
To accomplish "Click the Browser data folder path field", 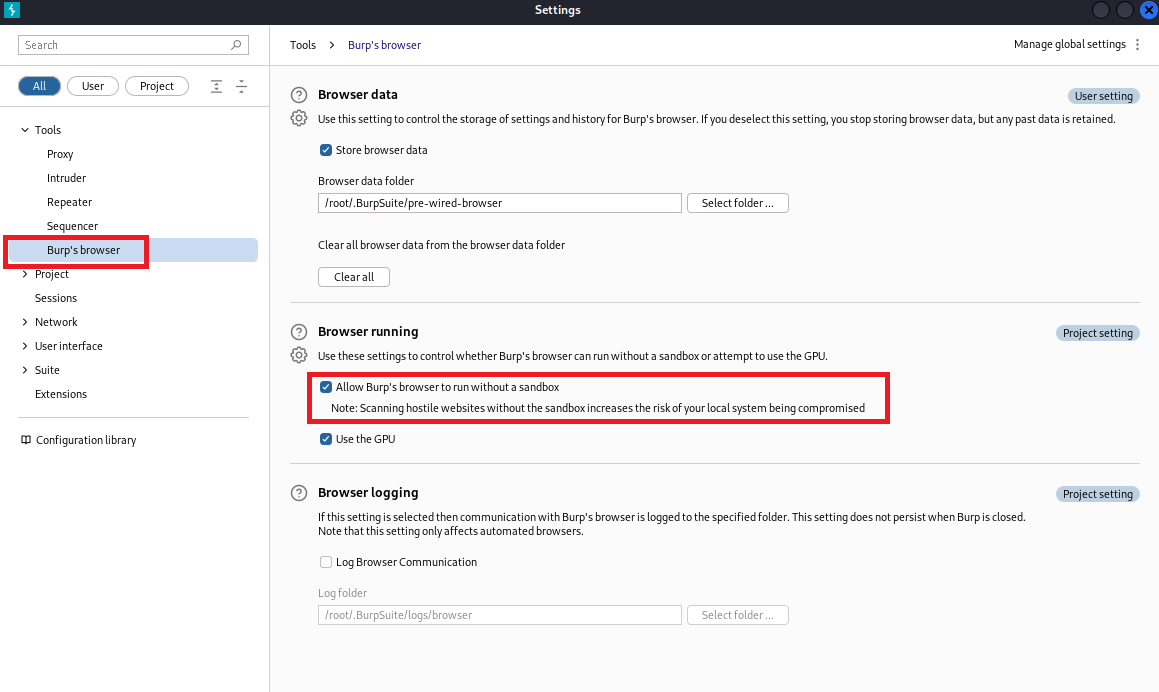I will [x=500, y=203].
